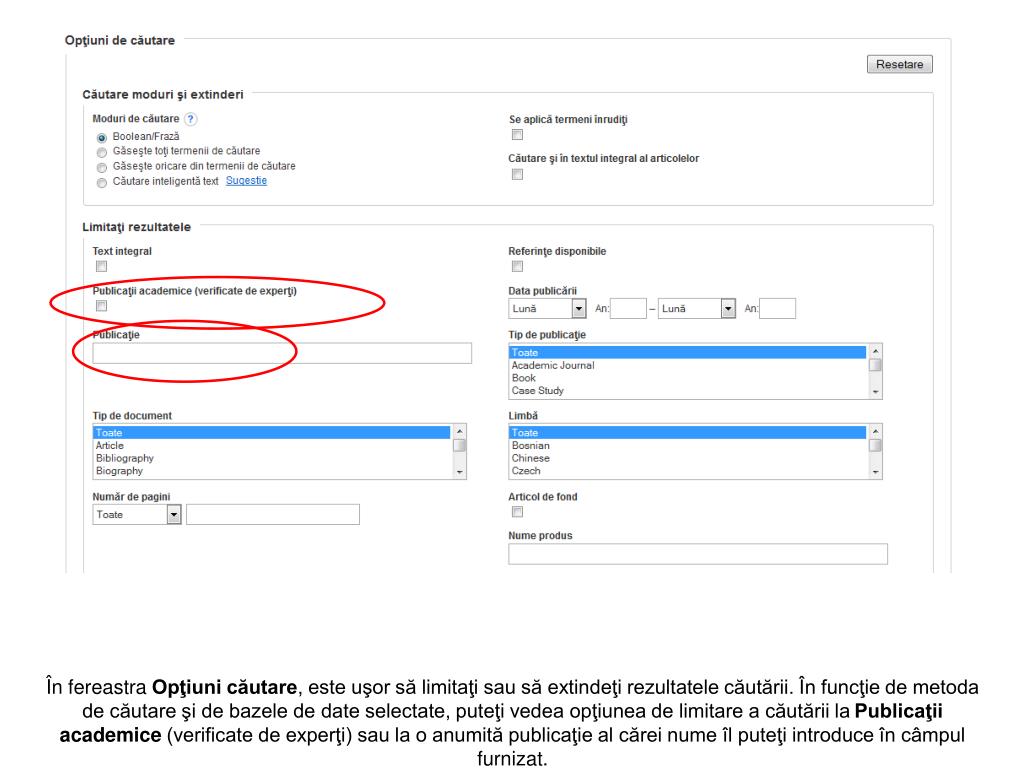Tick Publicații academice (verificate de experți) checkbox
The width and height of the screenshot is (1024, 768).
(x=101, y=306)
